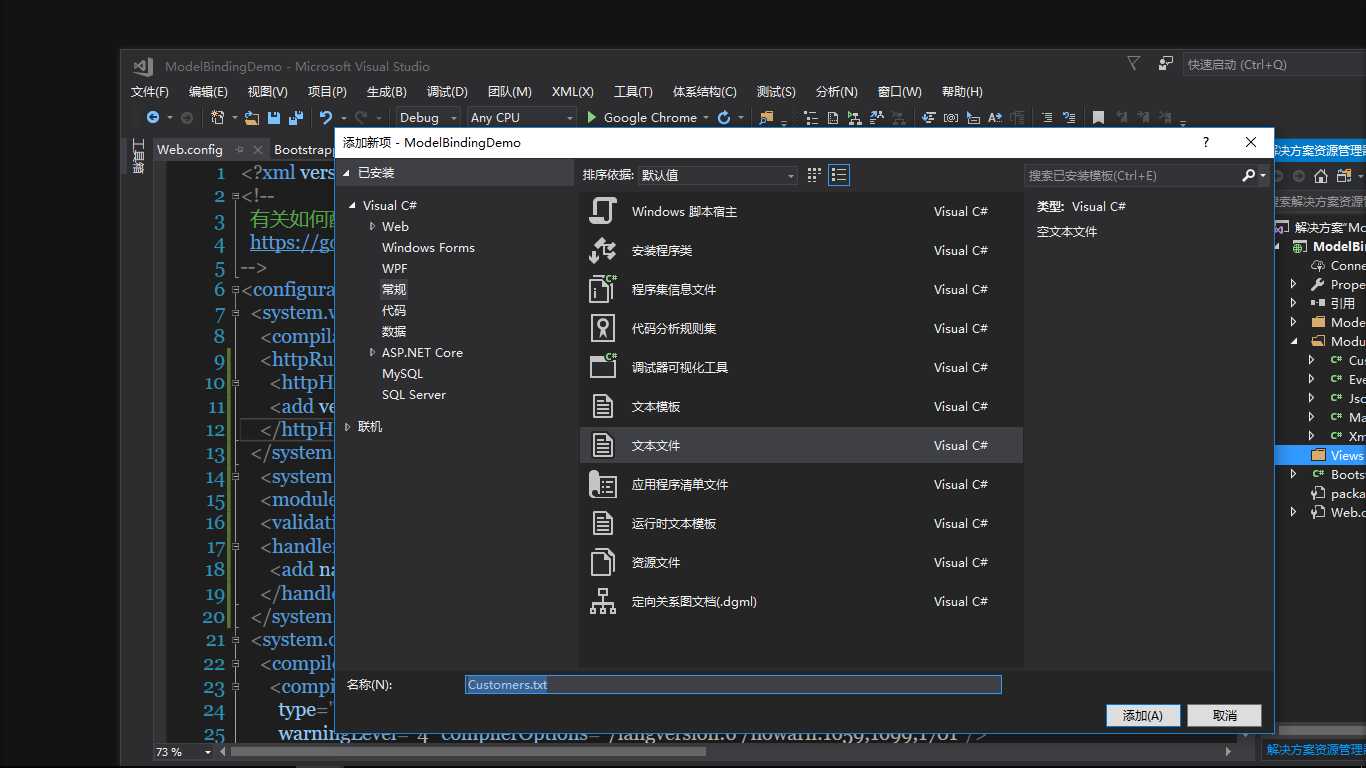Select the 代码分析规则集 template icon
The image size is (1366, 768).
[603, 328]
